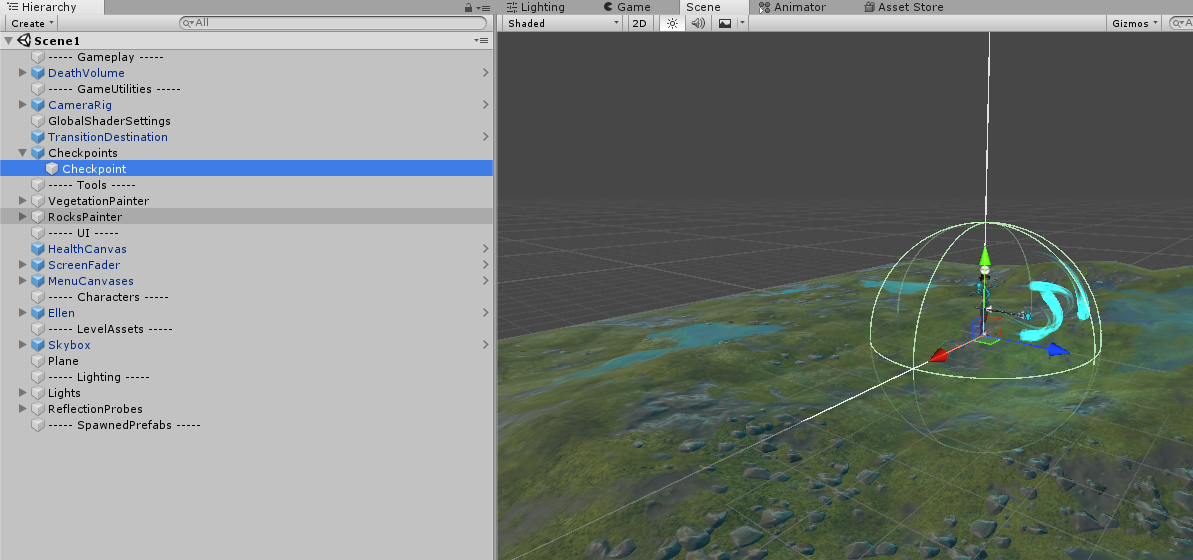Open Hierarchy panel options menu

[x=484, y=8]
